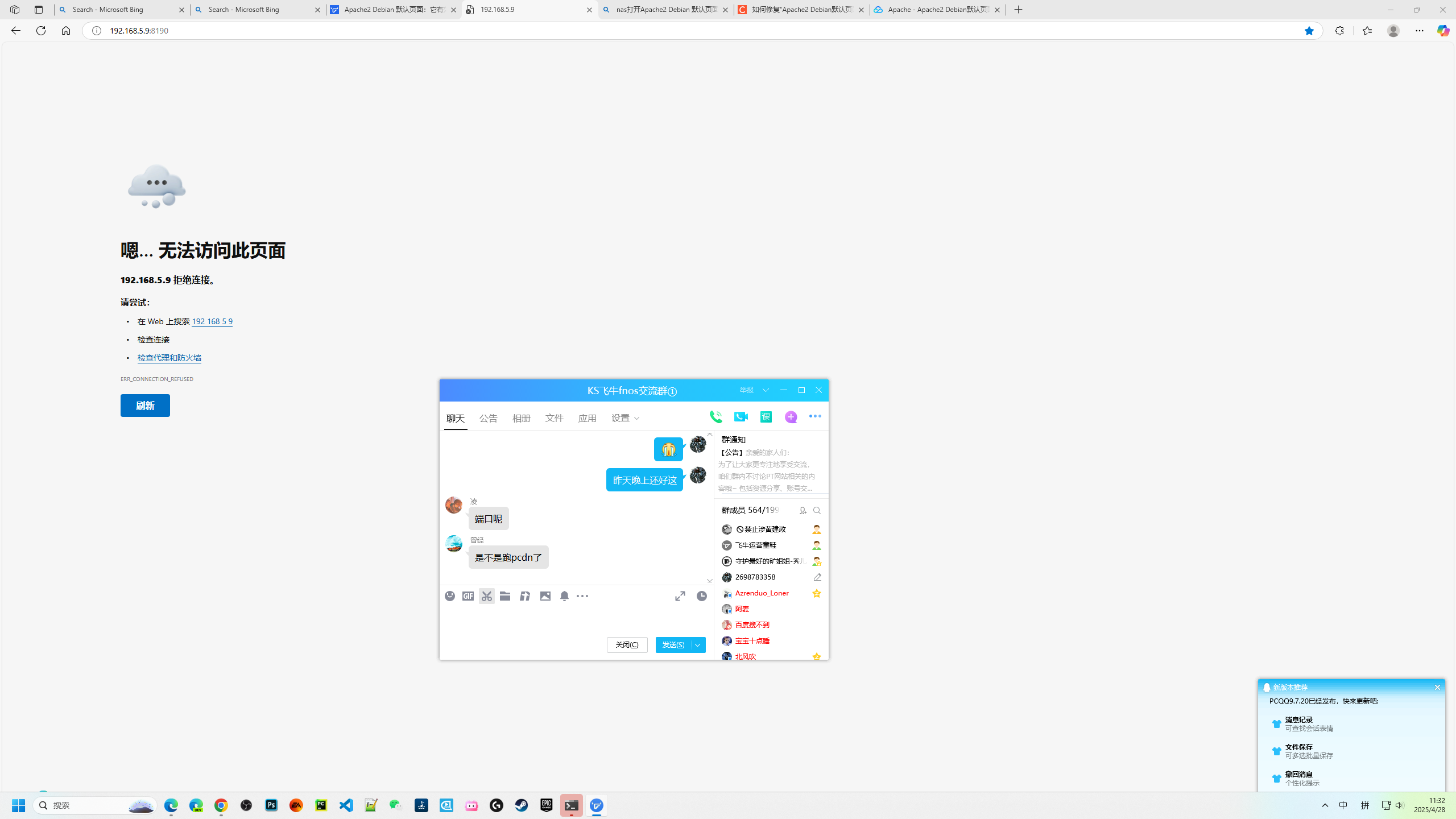The image size is (1456, 819).
Task: Click the bookmark star in address bar
Action: 1309,31
